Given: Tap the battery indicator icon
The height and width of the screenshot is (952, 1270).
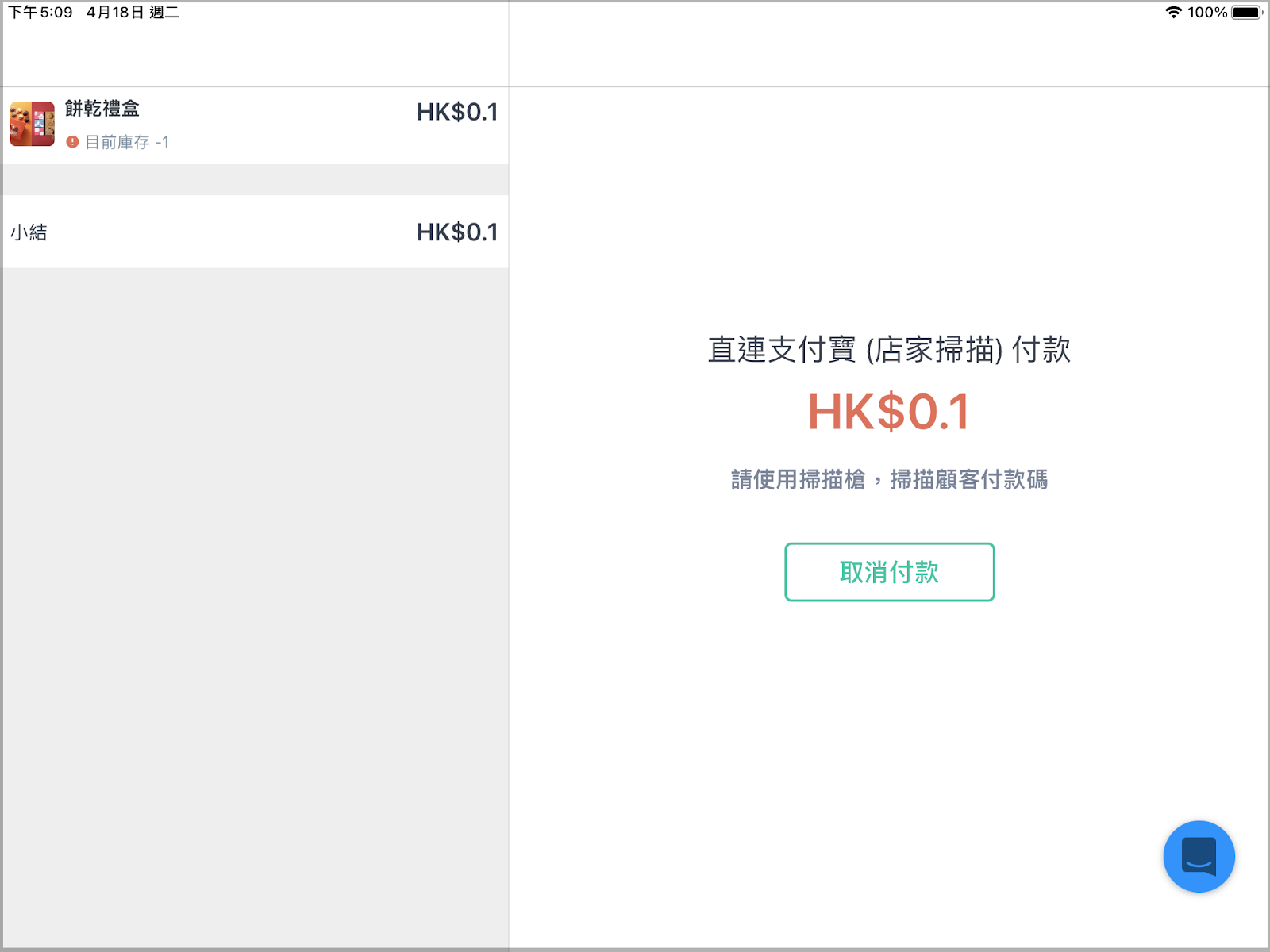Looking at the screenshot, I should (1246, 13).
